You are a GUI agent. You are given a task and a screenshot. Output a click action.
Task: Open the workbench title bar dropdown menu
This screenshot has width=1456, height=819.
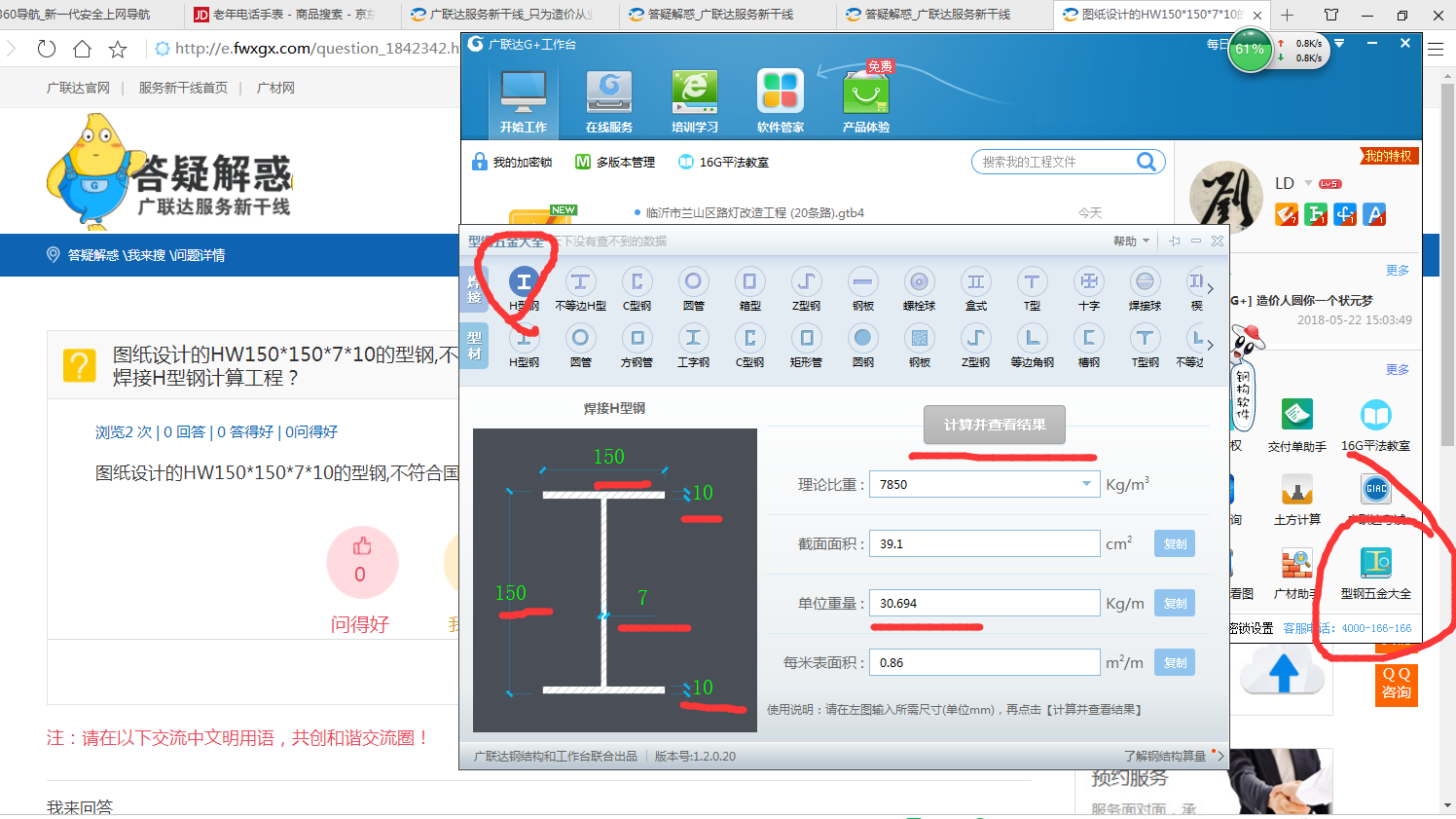(1339, 44)
